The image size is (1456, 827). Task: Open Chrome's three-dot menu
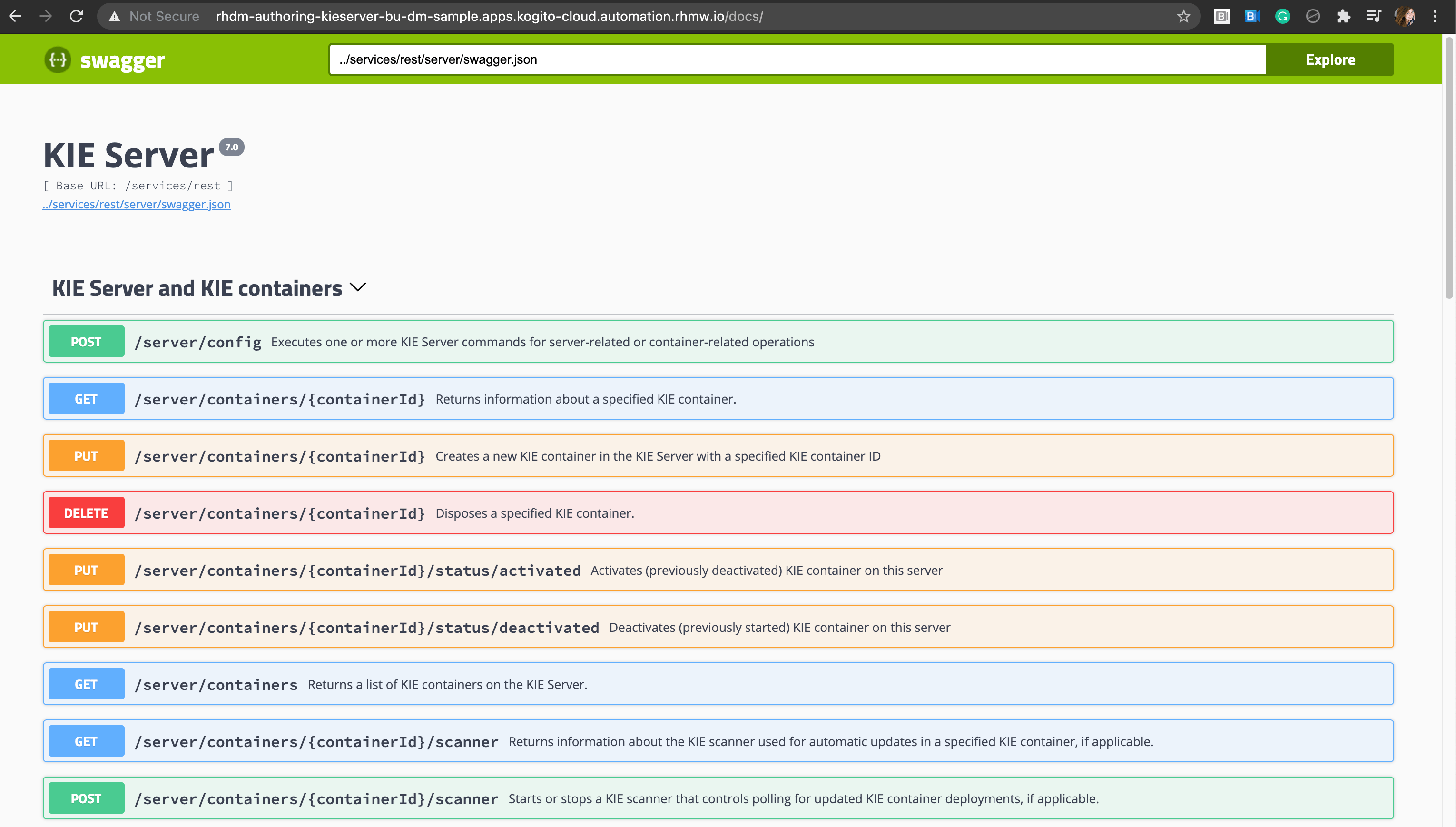[1436, 16]
